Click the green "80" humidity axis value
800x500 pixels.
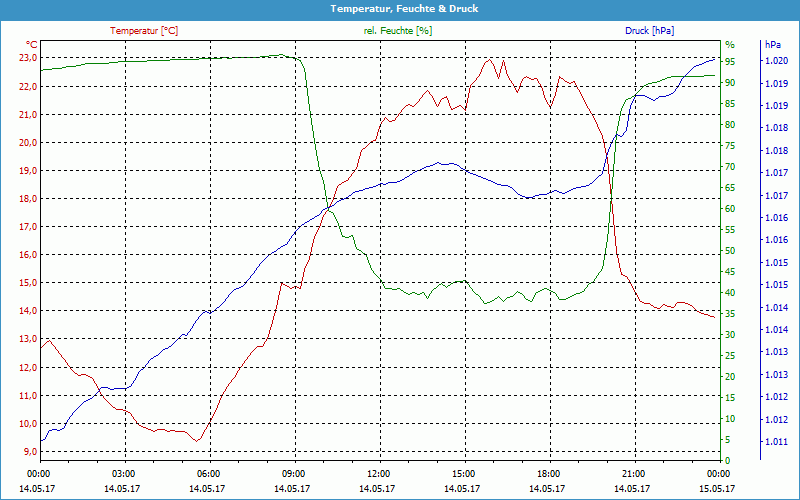coord(730,125)
